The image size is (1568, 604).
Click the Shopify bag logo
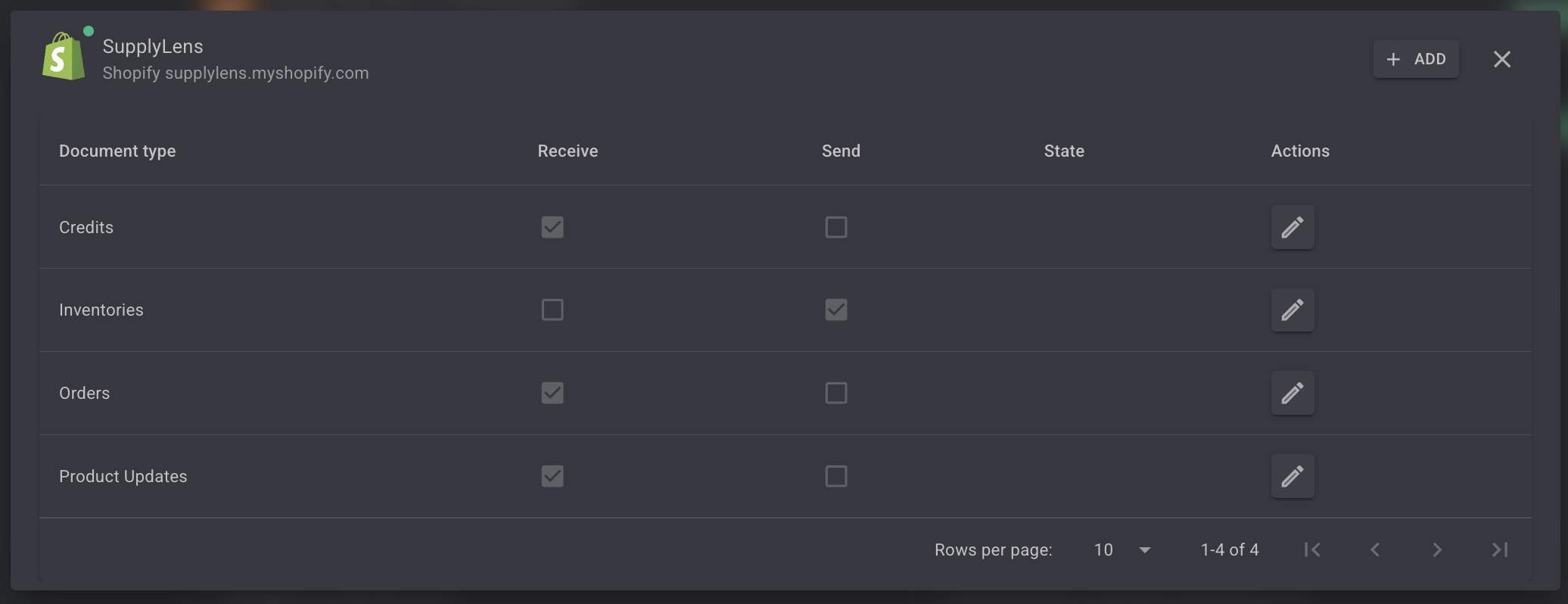pos(64,57)
